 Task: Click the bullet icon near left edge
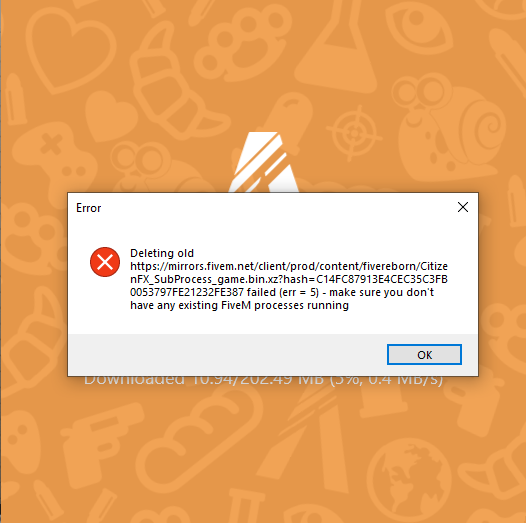[16, 99]
